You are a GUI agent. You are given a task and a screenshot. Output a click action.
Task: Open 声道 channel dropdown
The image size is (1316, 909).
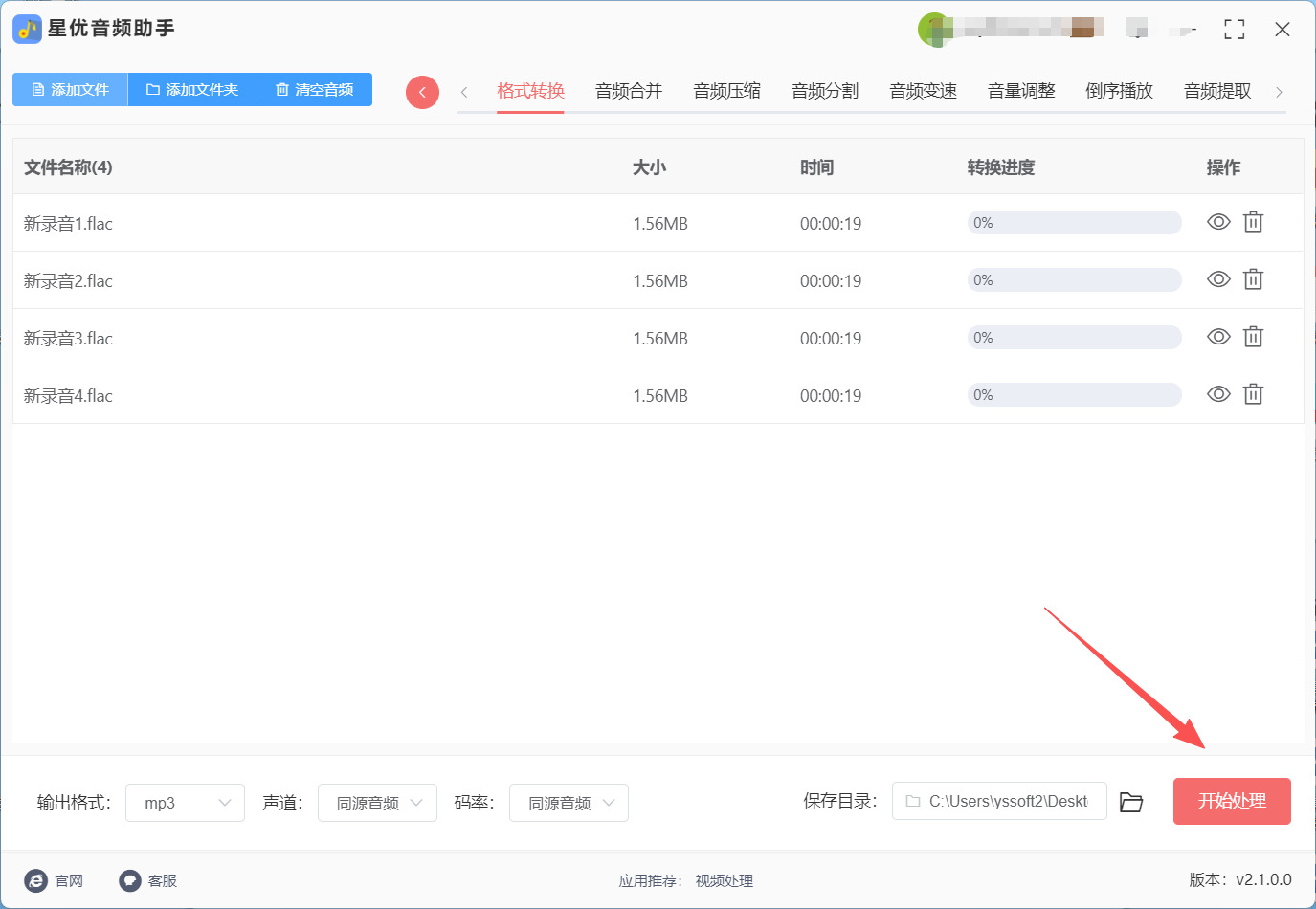(377, 803)
